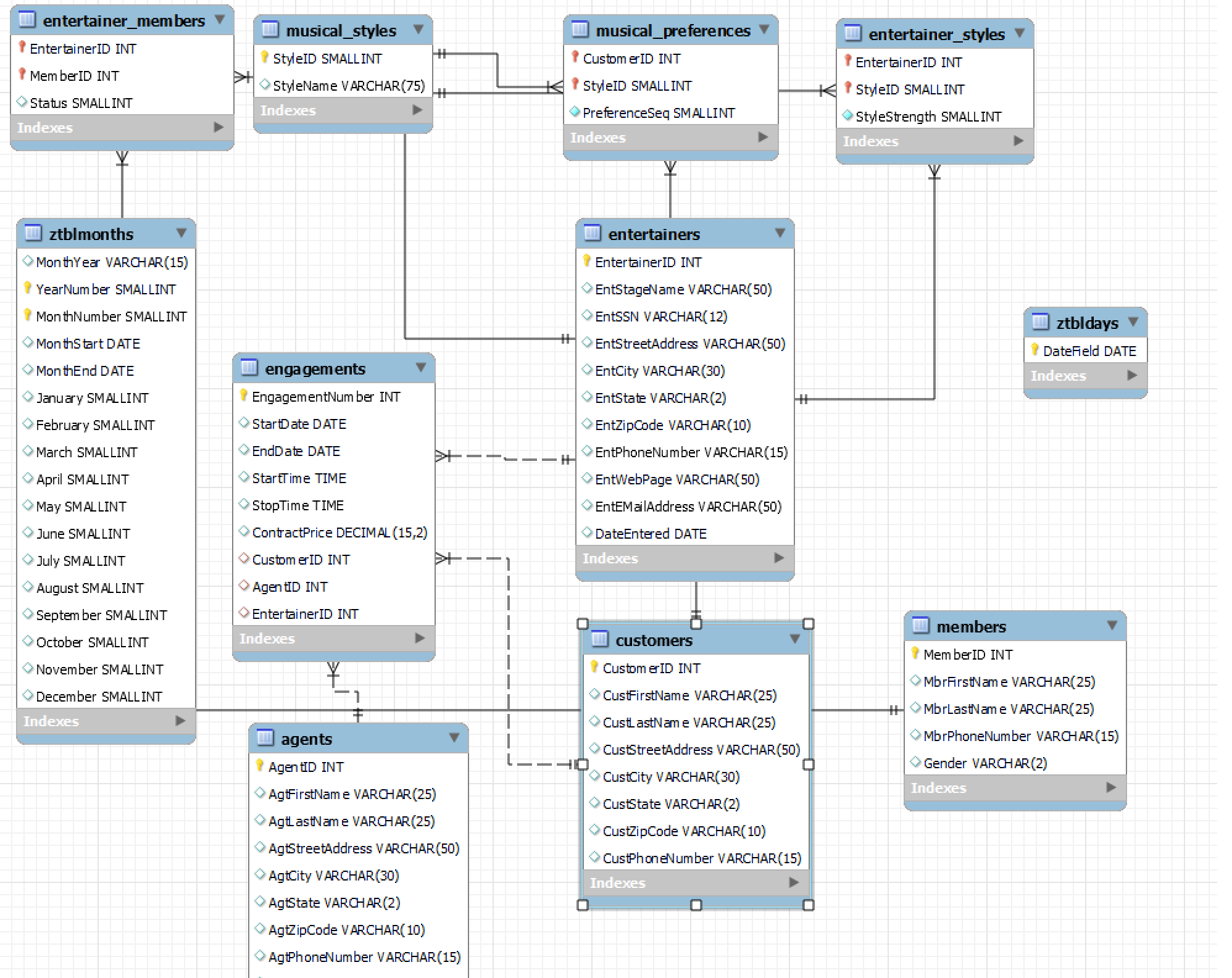Viewport: 1232px width, 978px height.
Task: Click the ztbldays table icon
Action: (1040, 322)
